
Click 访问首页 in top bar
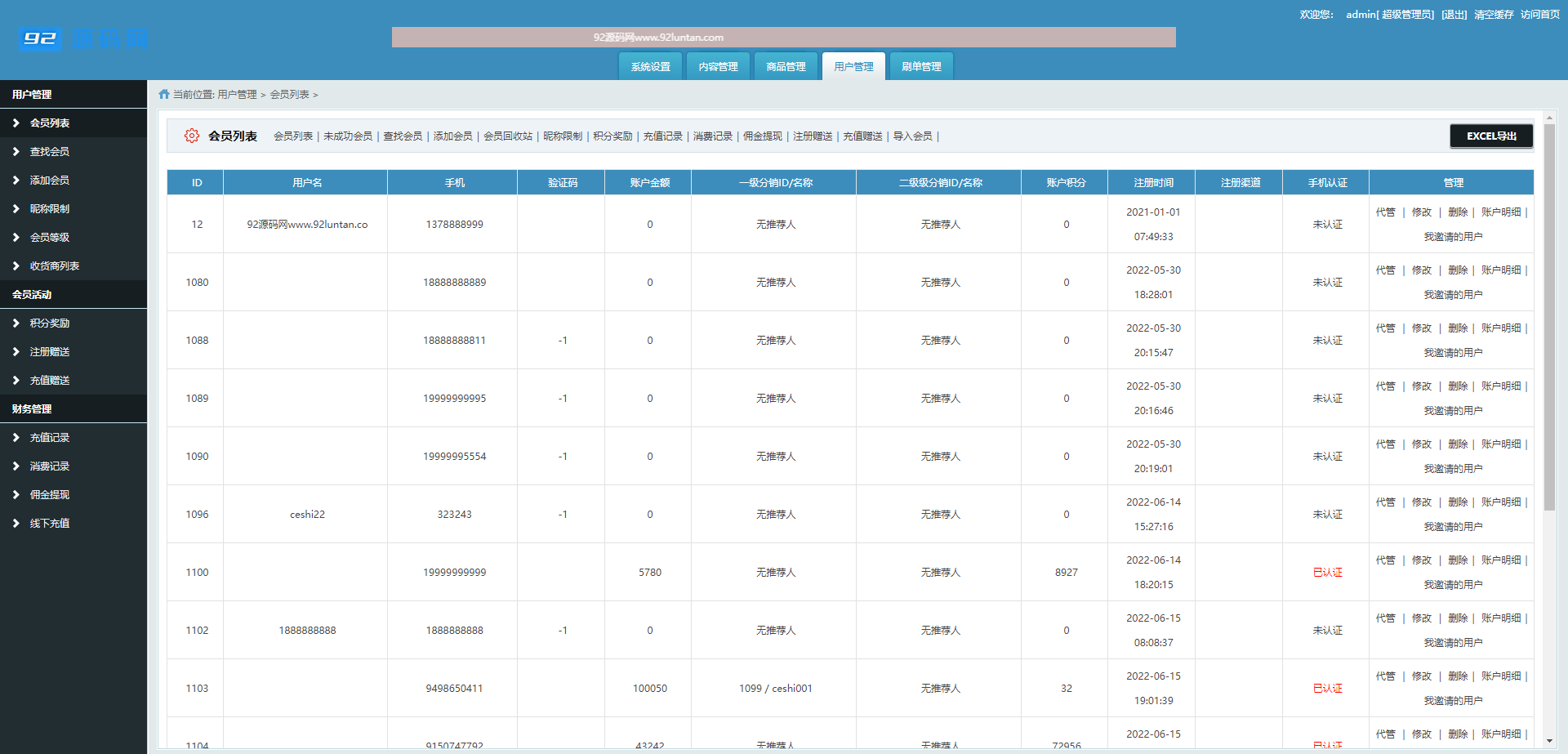tap(1540, 14)
